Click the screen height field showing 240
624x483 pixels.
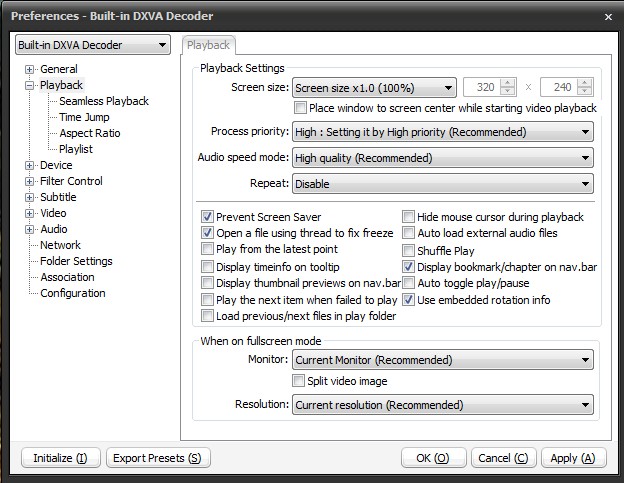coord(559,87)
